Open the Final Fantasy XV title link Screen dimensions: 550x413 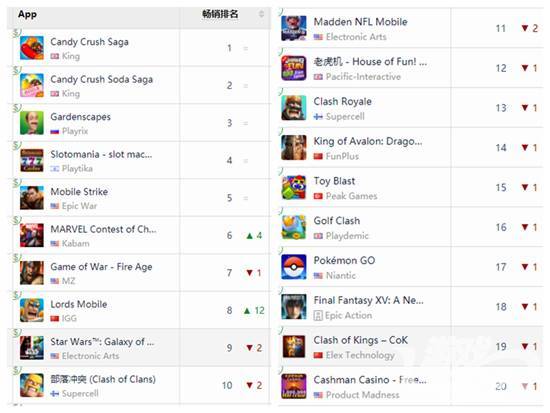[369, 300]
